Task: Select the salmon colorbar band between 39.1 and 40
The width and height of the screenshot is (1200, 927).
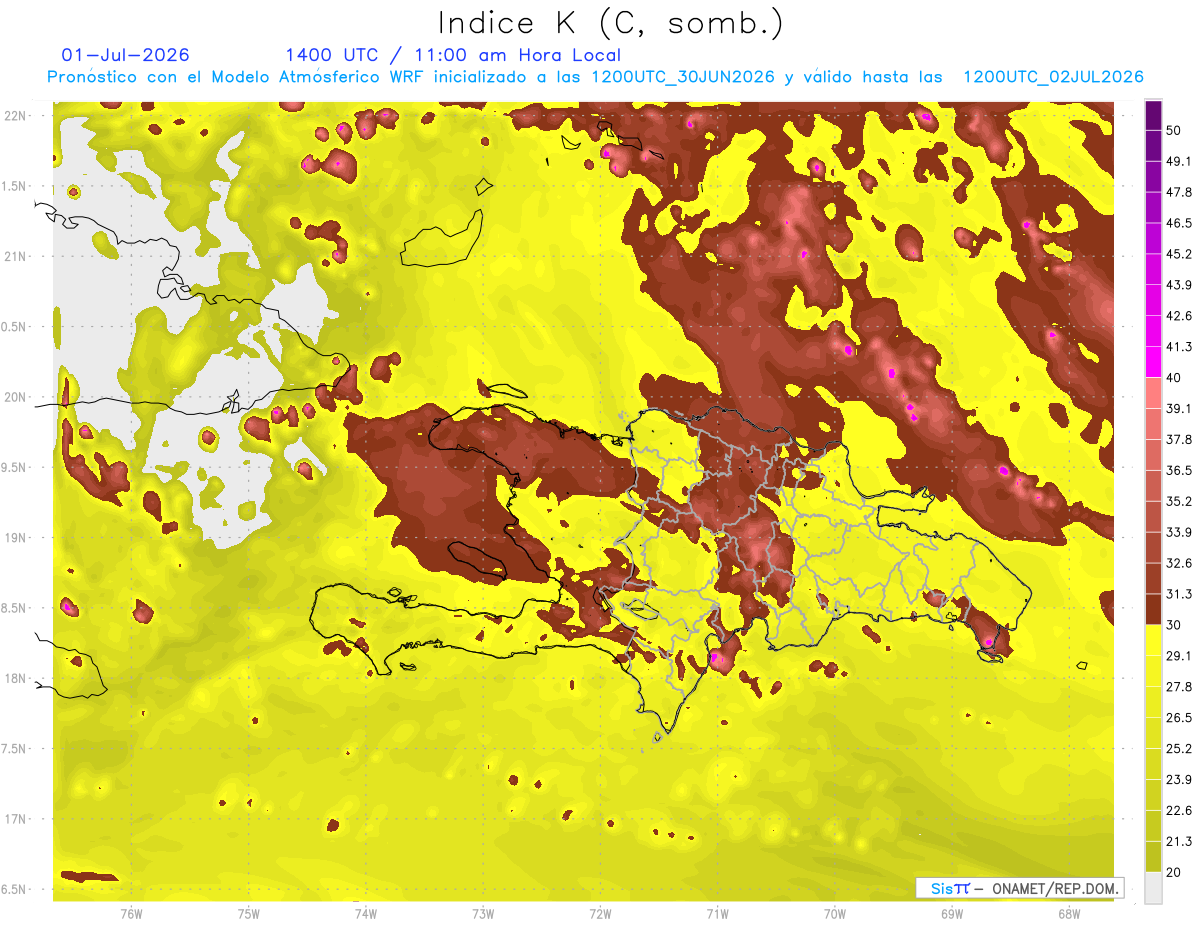Action: 1153,393
